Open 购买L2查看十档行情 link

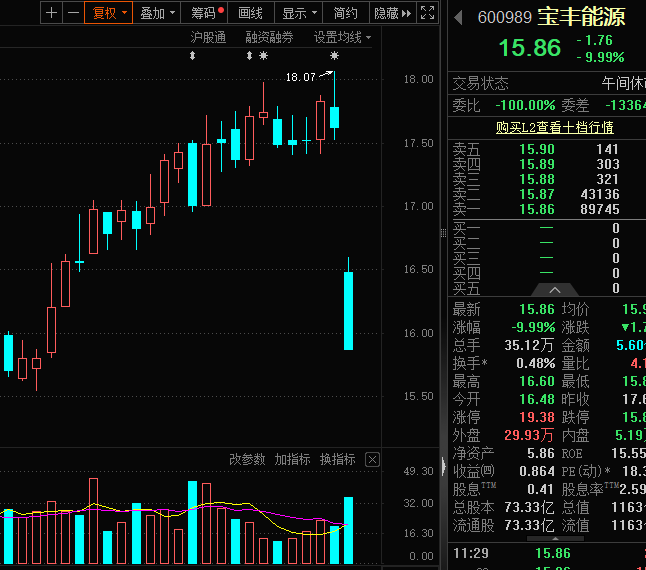pyautogui.click(x=555, y=127)
